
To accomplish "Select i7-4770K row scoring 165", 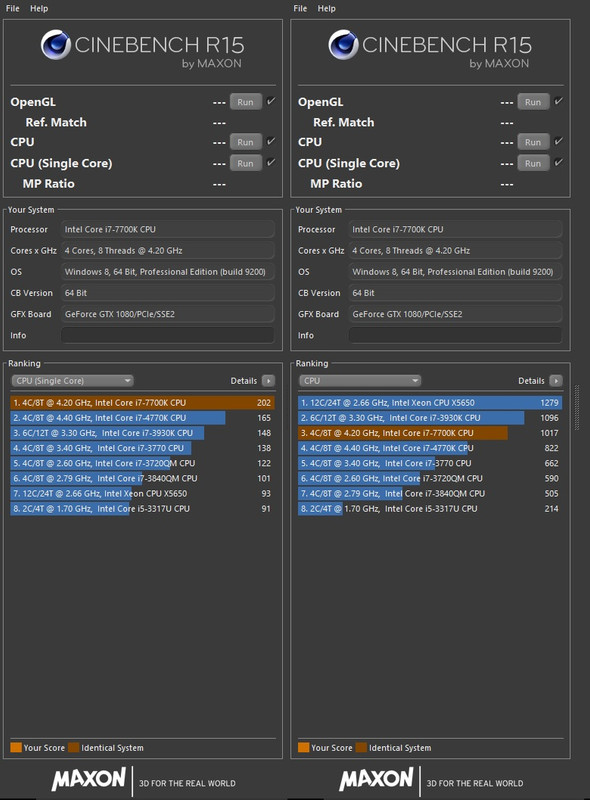I will [142, 418].
